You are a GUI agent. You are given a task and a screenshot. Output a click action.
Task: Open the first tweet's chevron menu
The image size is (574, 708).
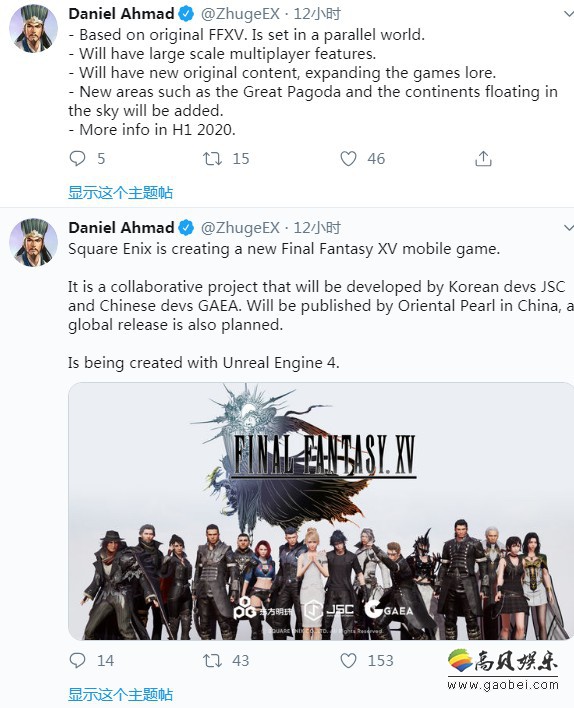point(569,14)
